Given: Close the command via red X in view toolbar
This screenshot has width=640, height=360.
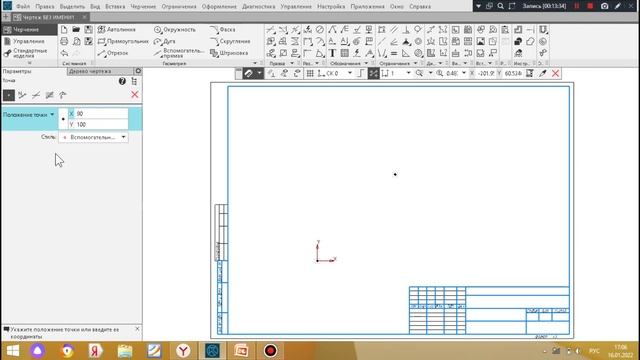Looking at the screenshot, I should (555, 73).
